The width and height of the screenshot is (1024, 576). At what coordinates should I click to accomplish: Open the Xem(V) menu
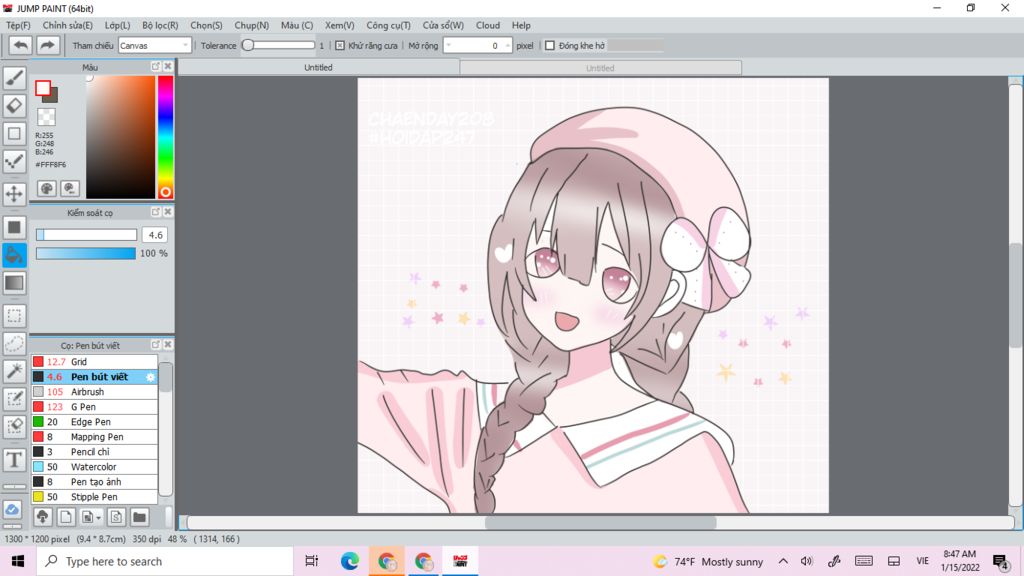[340, 25]
